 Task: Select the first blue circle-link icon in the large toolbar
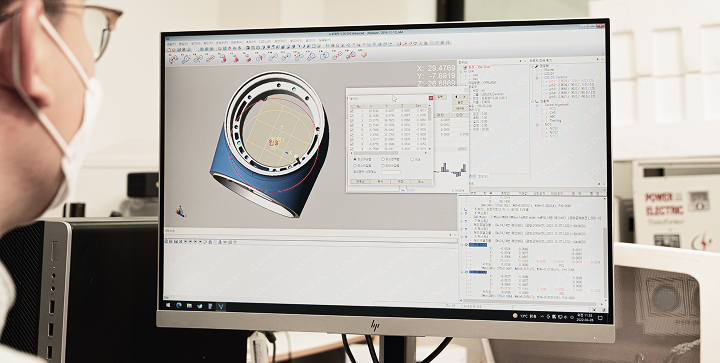point(174,59)
